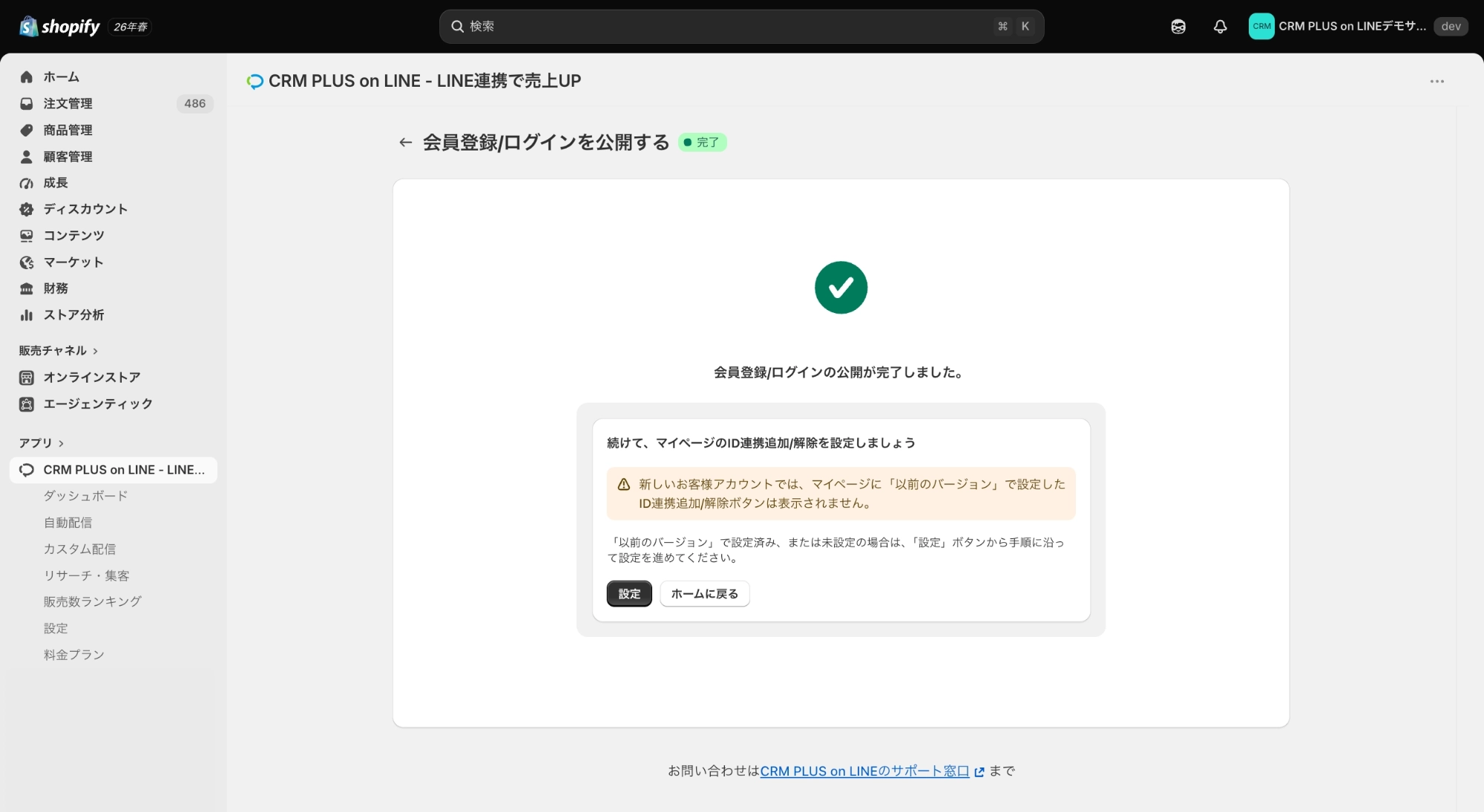Viewport: 1484px width, 812px height.
Task: Click the ディスカウント badge icon
Action: point(27,209)
